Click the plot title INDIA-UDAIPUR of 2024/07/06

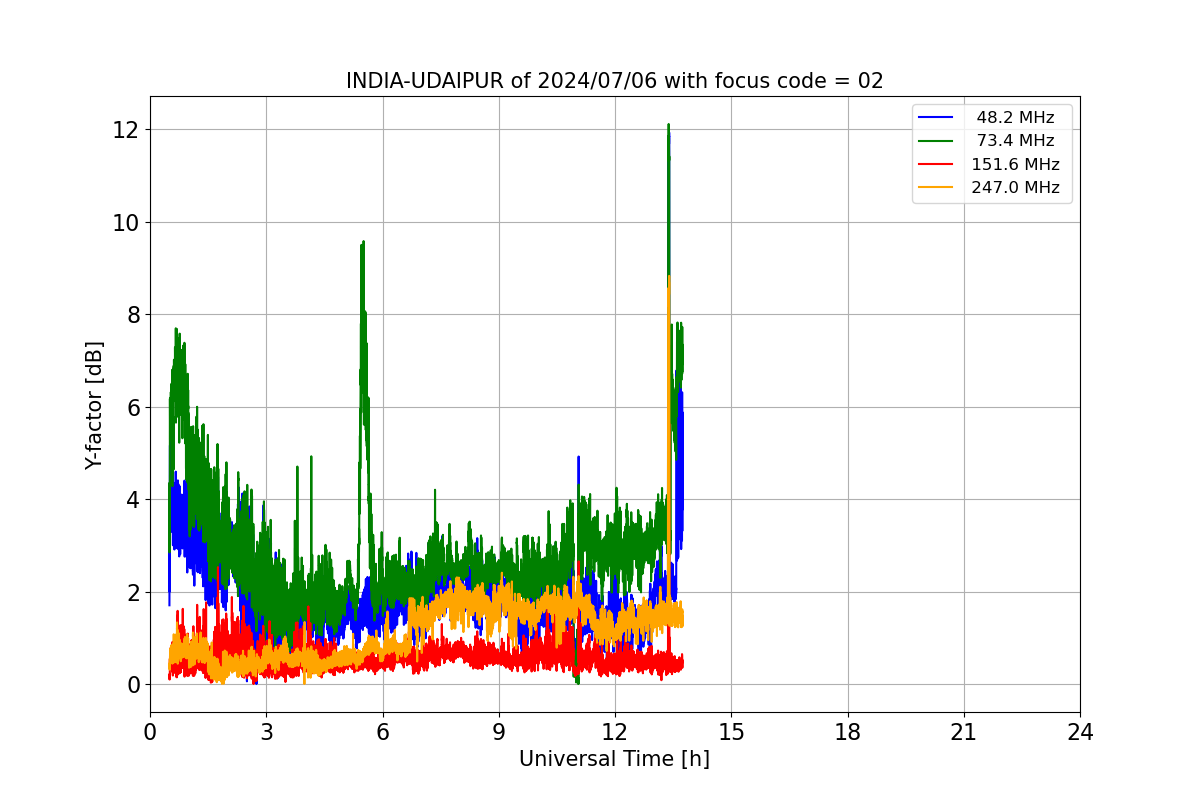click(614, 81)
